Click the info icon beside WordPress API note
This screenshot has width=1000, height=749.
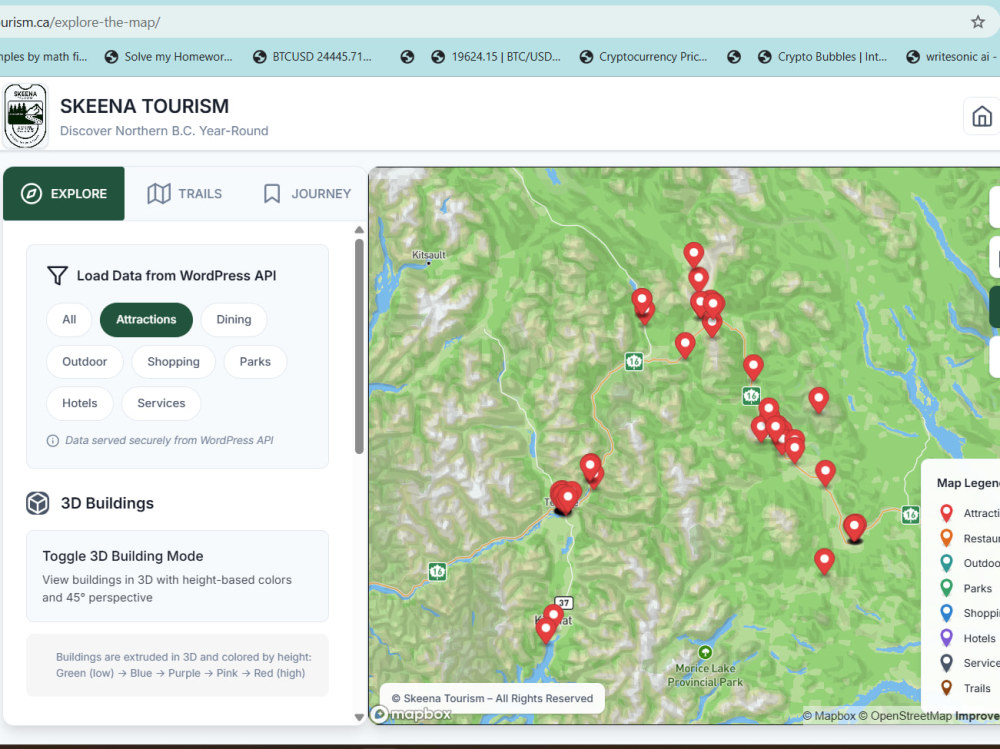(53, 441)
